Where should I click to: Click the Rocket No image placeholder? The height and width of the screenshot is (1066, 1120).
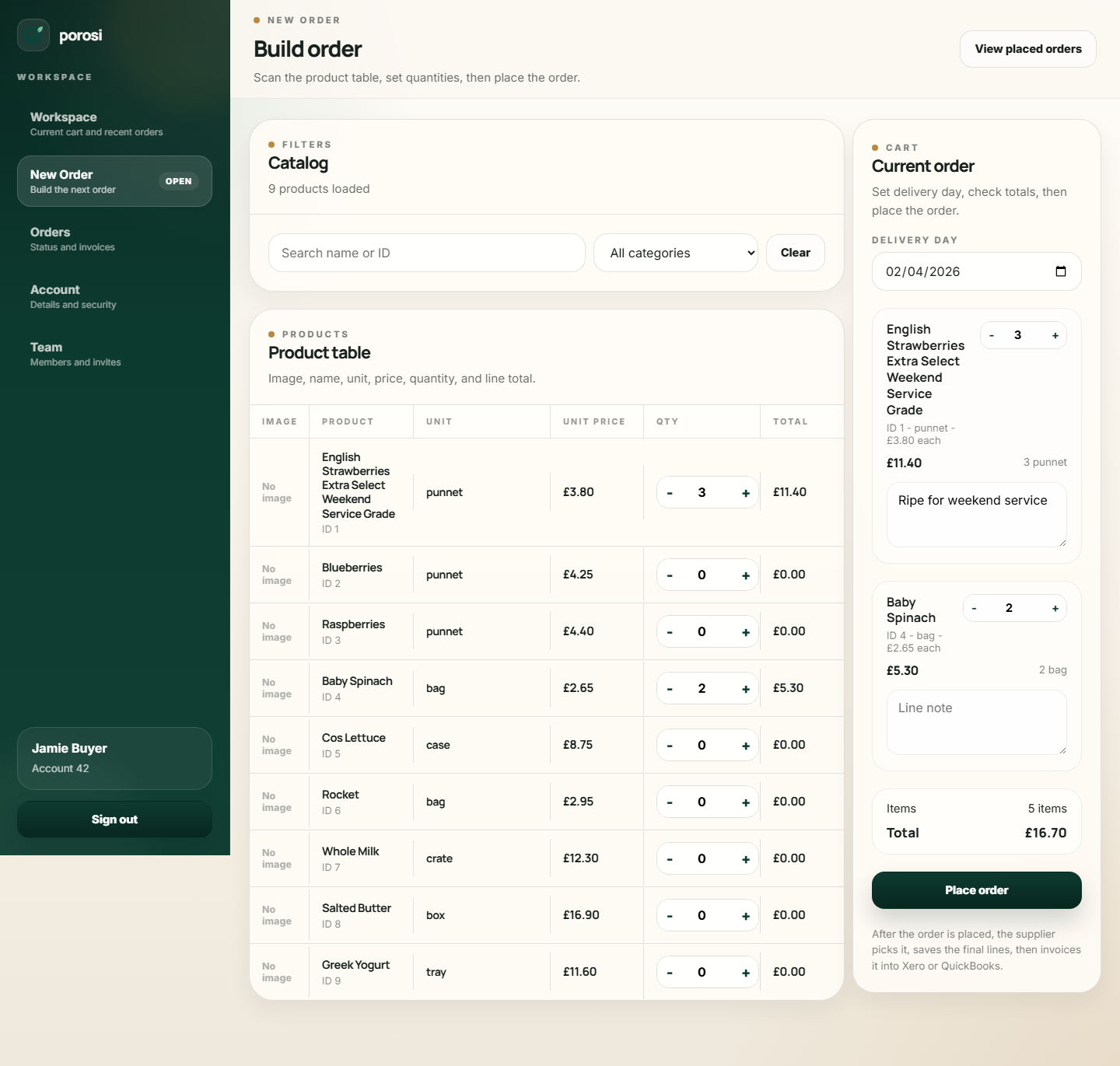pyautogui.click(x=277, y=802)
